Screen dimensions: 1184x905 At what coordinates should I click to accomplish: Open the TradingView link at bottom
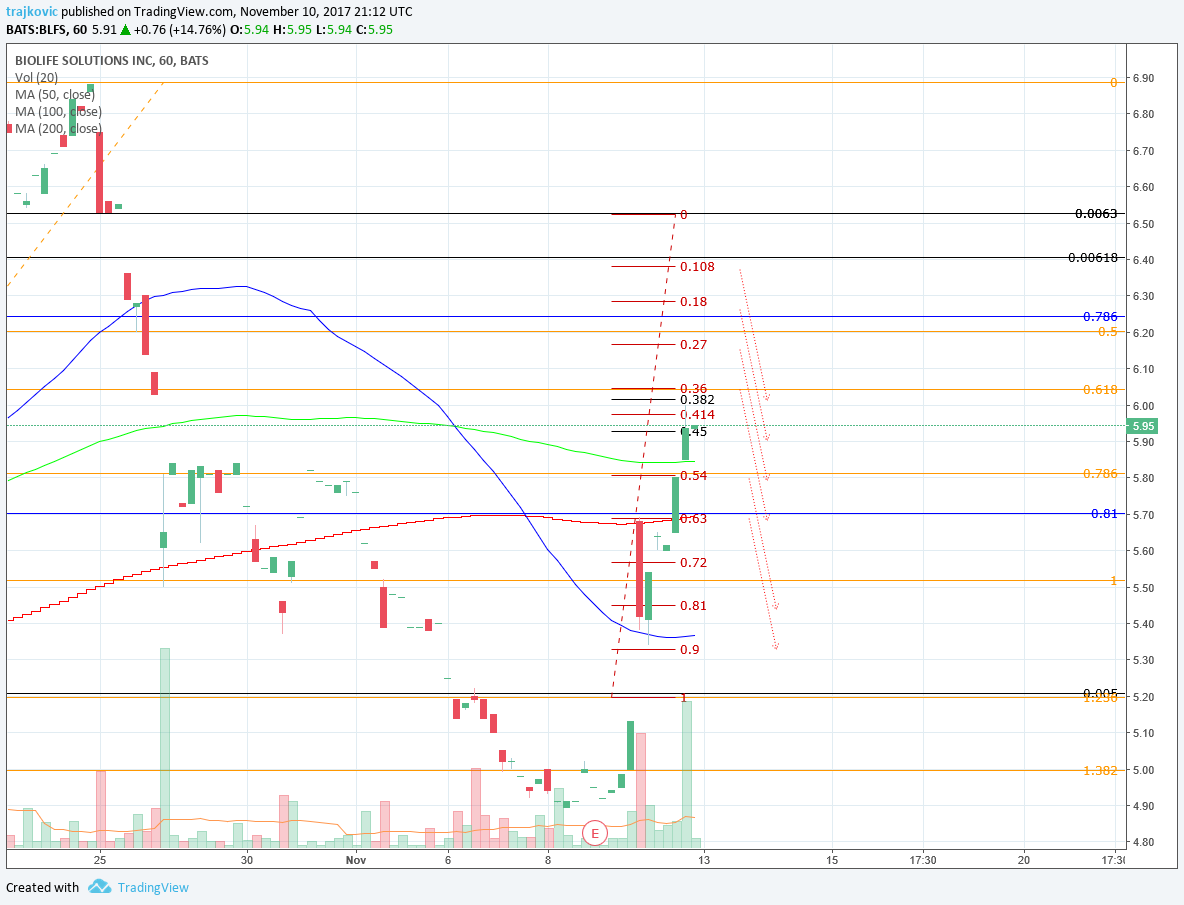point(153,888)
